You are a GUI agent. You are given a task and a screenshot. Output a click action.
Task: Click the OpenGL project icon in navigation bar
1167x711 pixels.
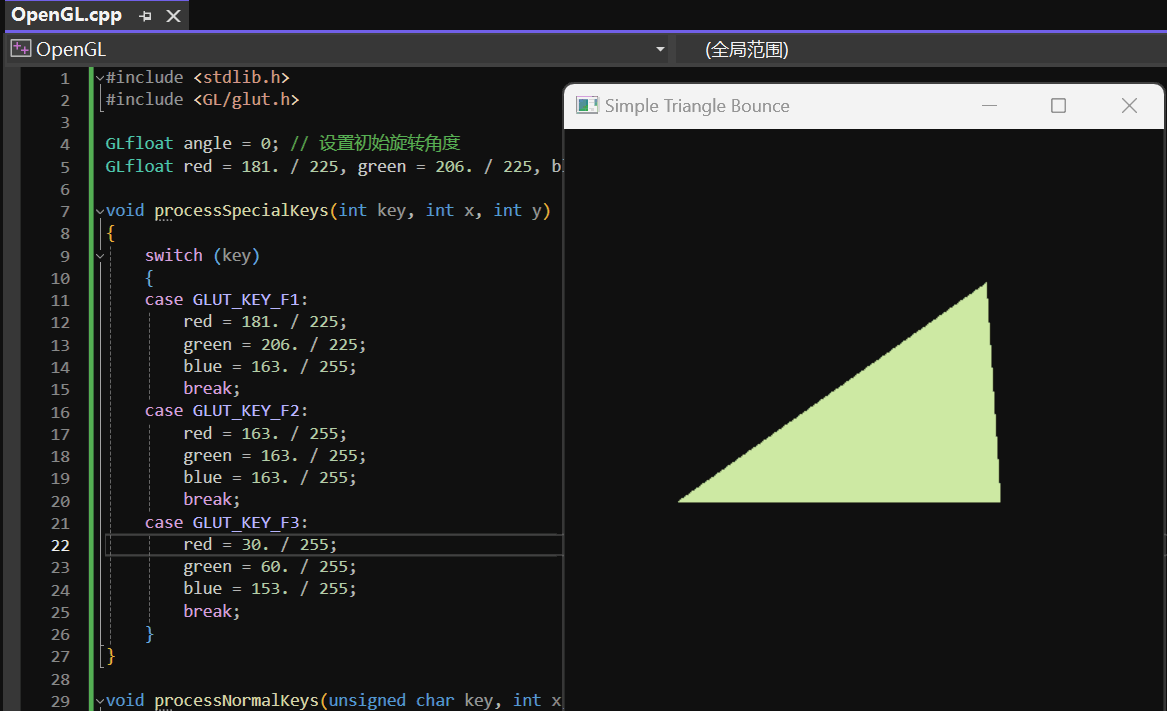[21, 49]
